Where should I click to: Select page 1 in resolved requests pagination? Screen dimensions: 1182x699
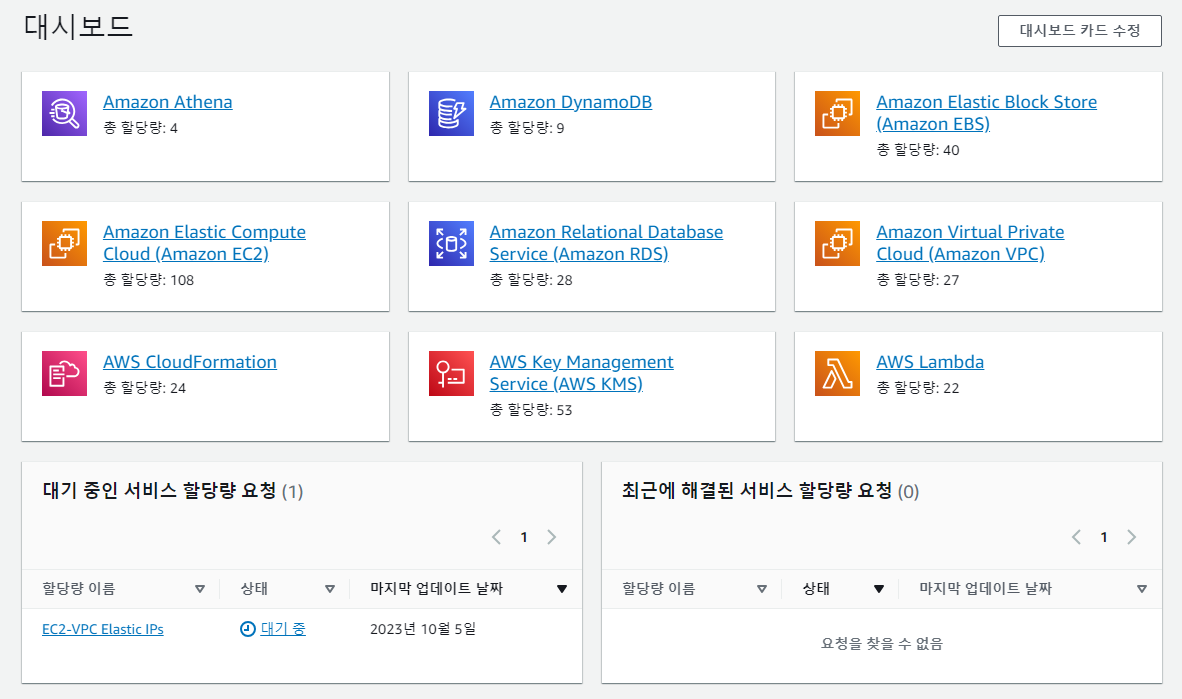(1104, 537)
